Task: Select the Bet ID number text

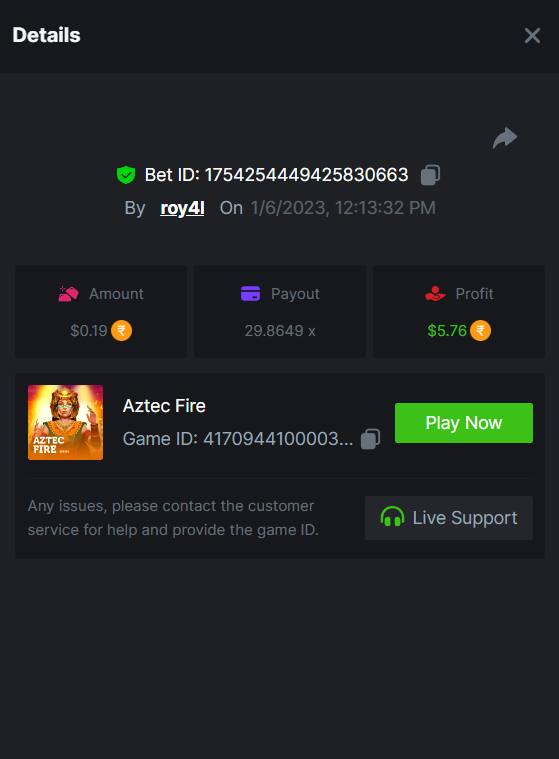Action: [306, 175]
